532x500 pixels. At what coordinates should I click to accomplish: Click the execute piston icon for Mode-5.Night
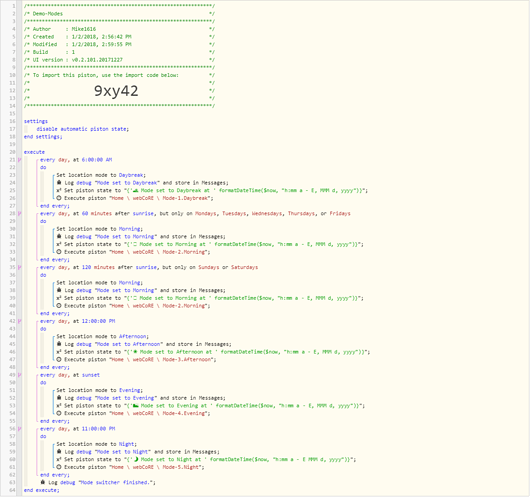[59, 468]
